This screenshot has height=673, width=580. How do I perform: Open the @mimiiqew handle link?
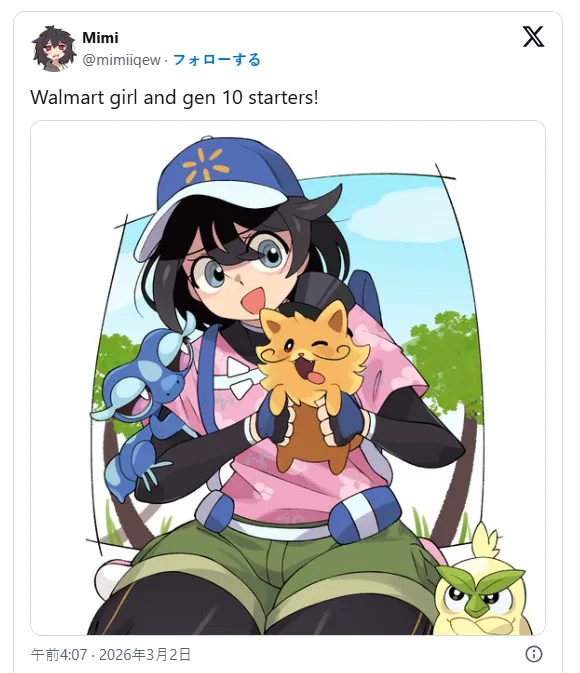(x=121, y=60)
